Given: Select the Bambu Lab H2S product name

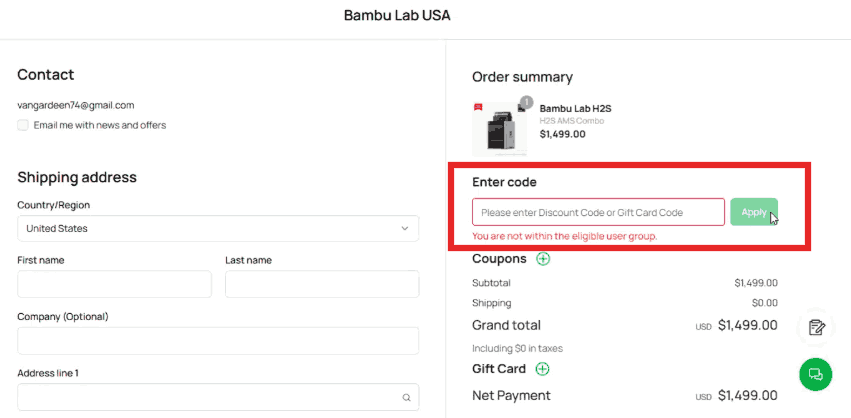Looking at the screenshot, I should [574, 108].
